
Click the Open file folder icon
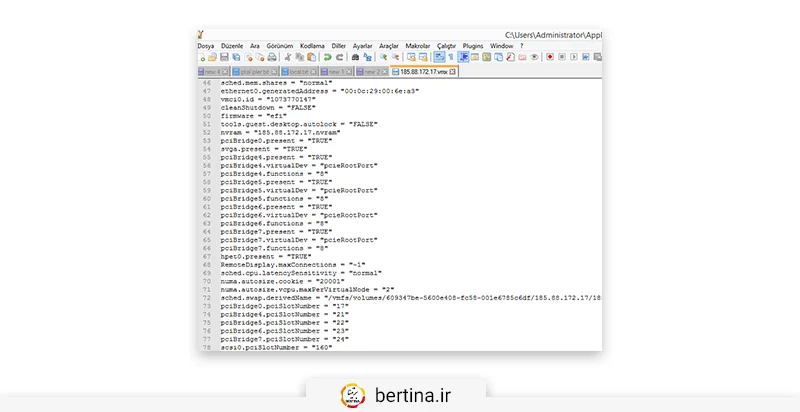tap(215, 58)
